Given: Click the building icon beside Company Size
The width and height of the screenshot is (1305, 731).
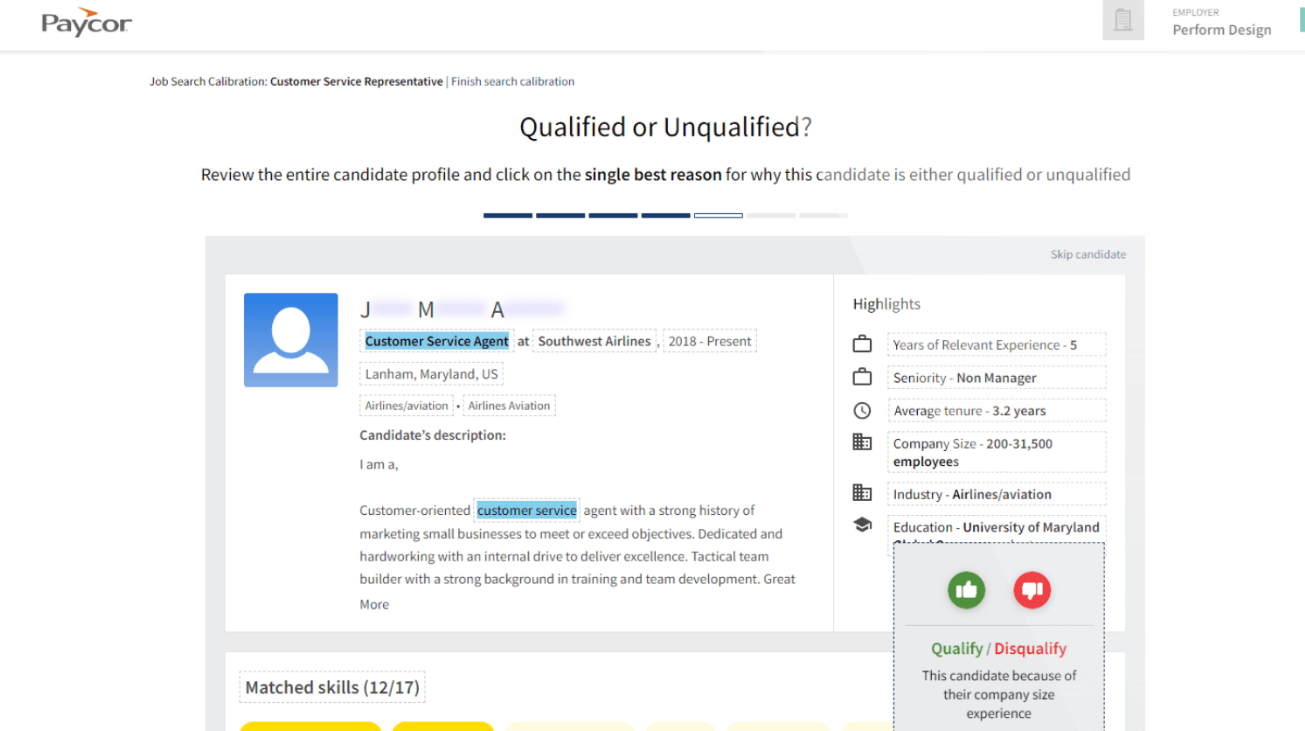Looking at the screenshot, I should point(862,442).
